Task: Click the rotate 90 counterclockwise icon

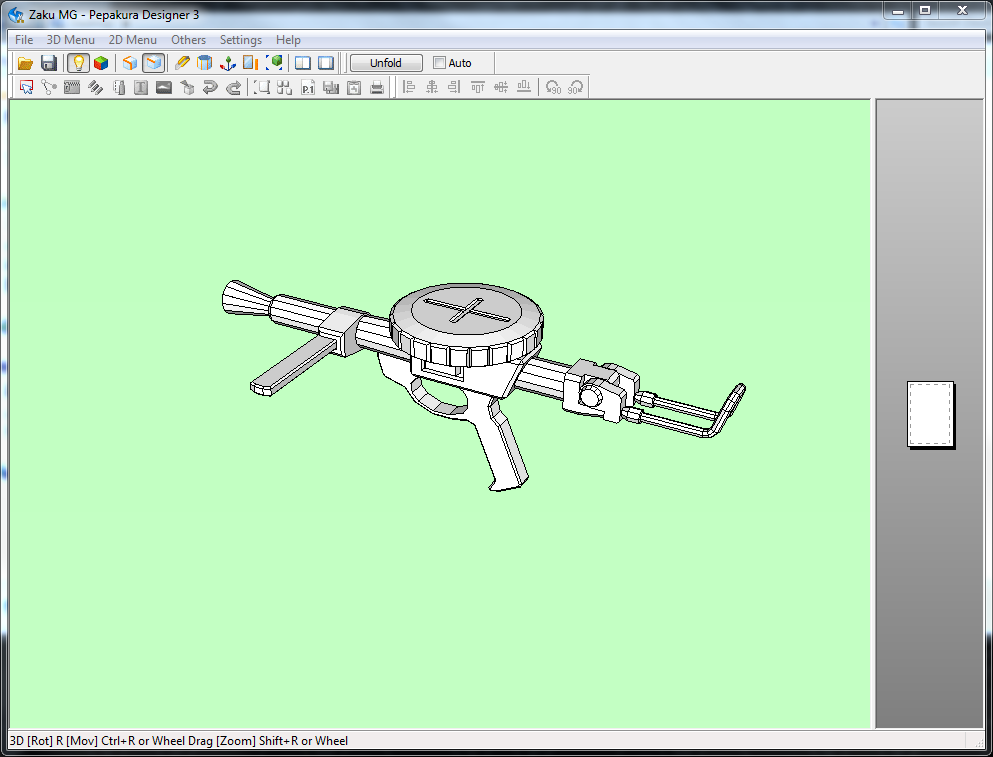Action: point(553,87)
